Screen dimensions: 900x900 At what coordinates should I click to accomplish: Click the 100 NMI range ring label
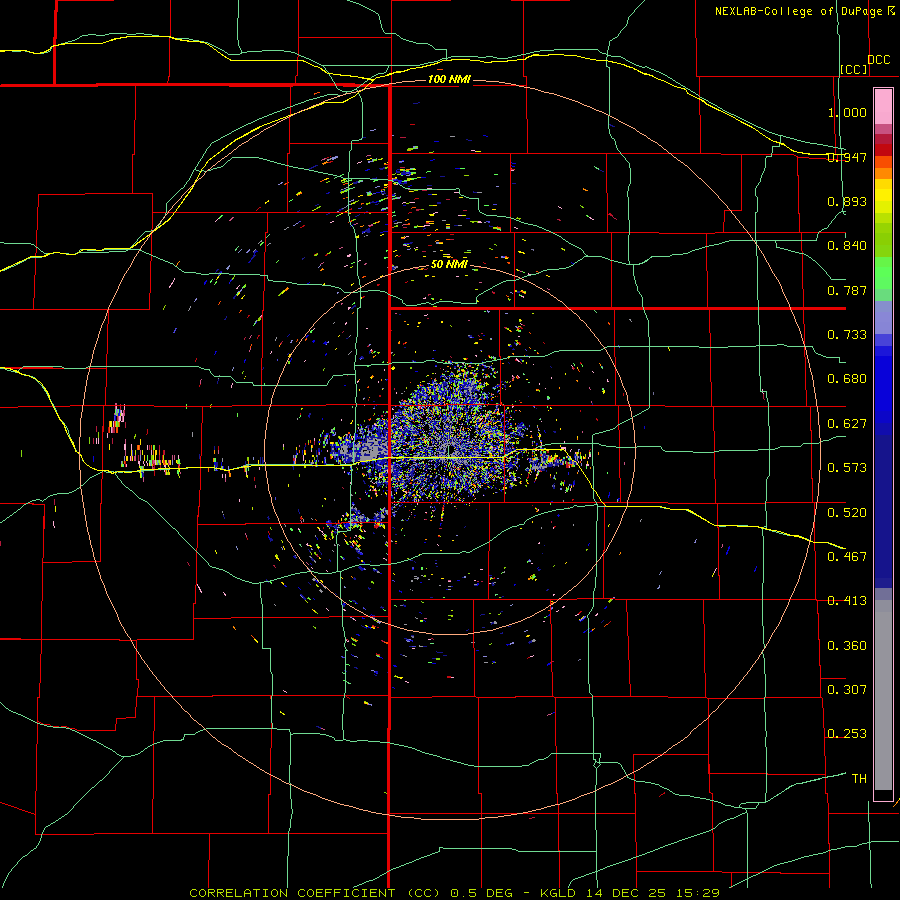pos(449,79)
